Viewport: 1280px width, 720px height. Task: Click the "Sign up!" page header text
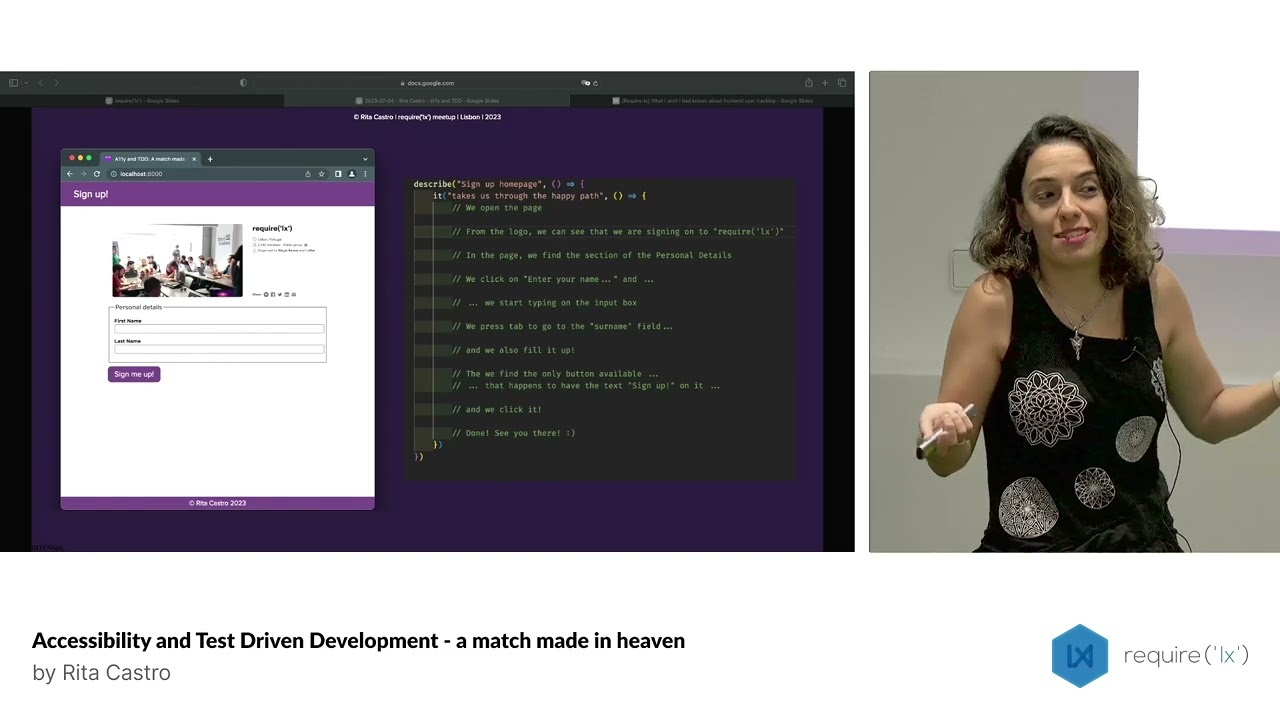click(91, 194)
